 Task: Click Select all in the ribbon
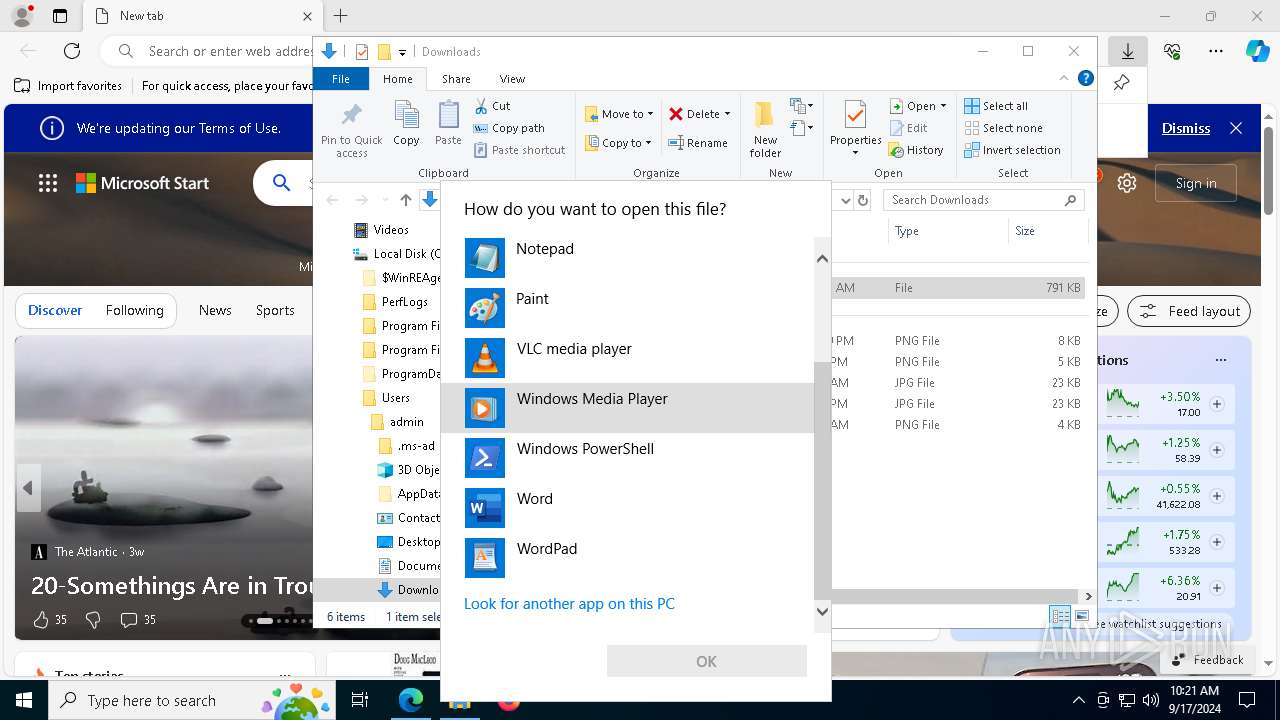996,106
